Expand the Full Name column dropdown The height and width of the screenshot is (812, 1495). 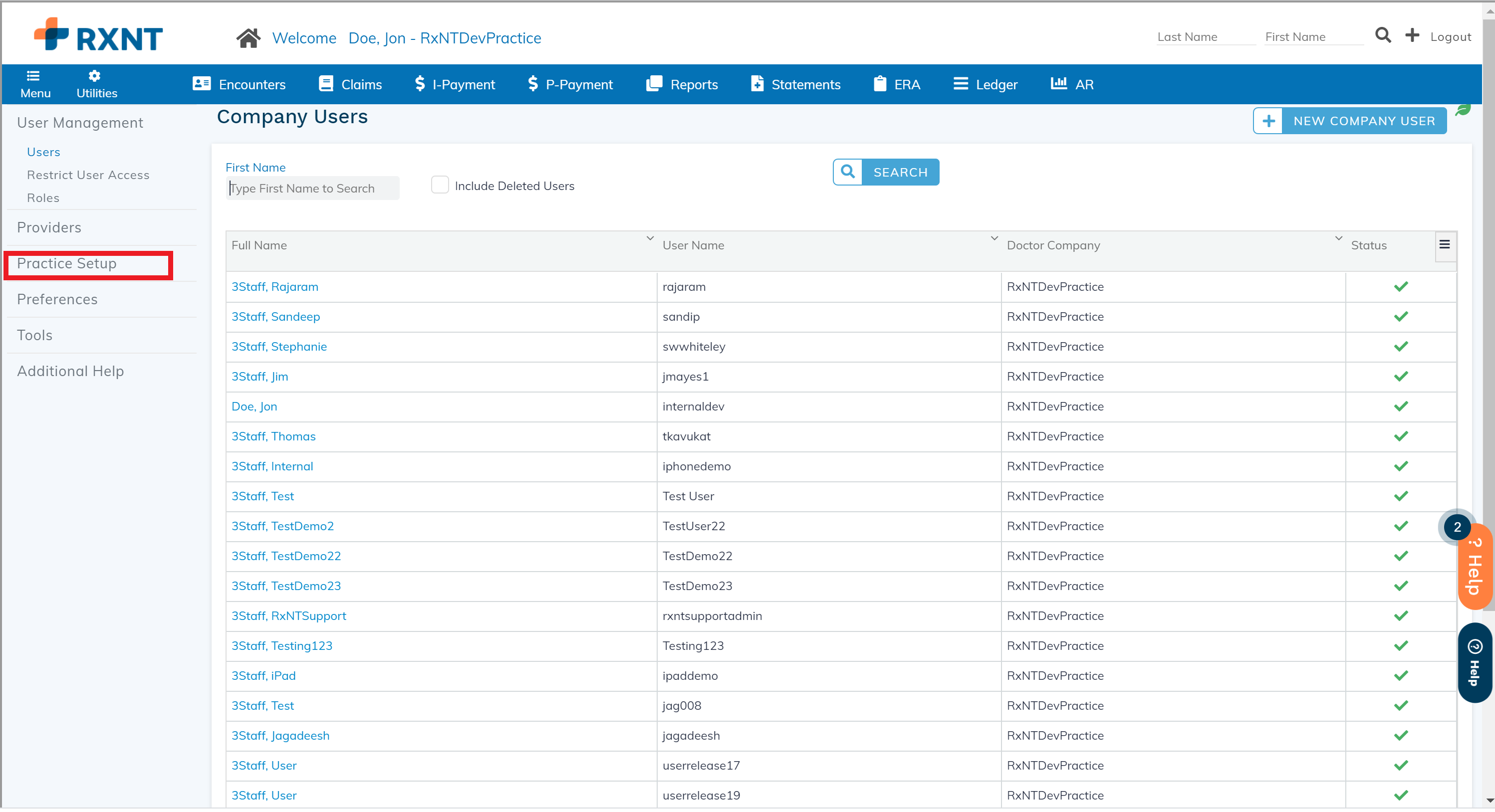pos(650,238)
